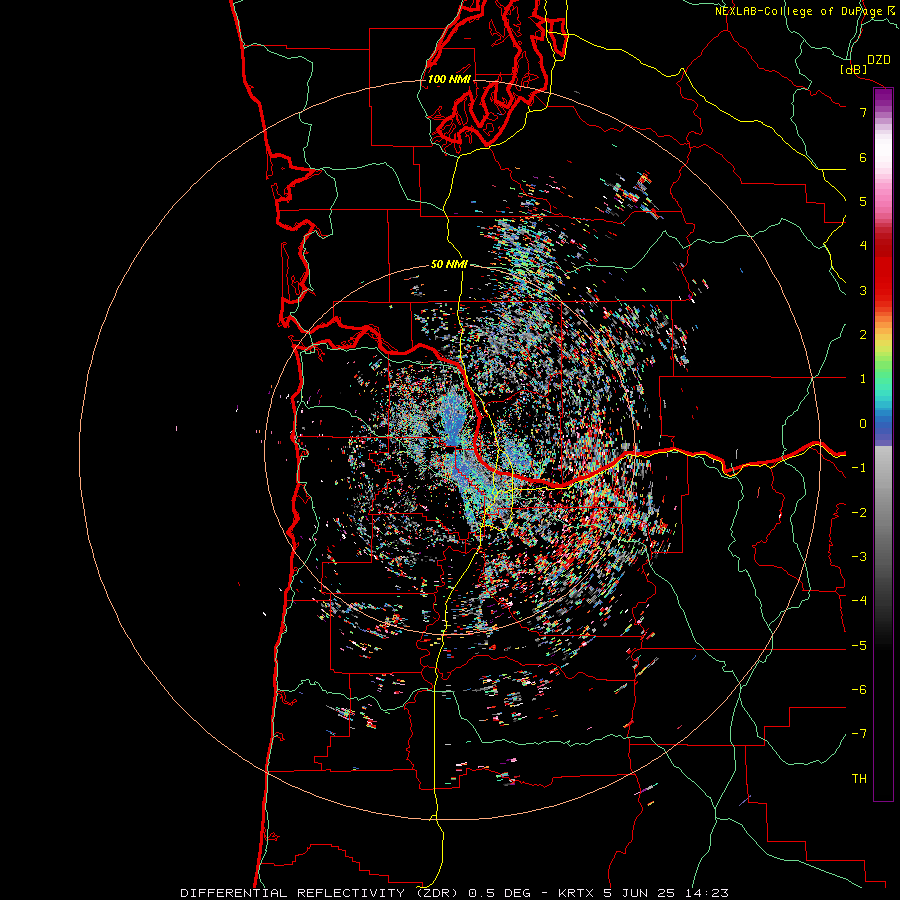Click the "5" value on the color scale
Image resolution: width=900 pixels, height=900 pixels.
pos(863,201)
